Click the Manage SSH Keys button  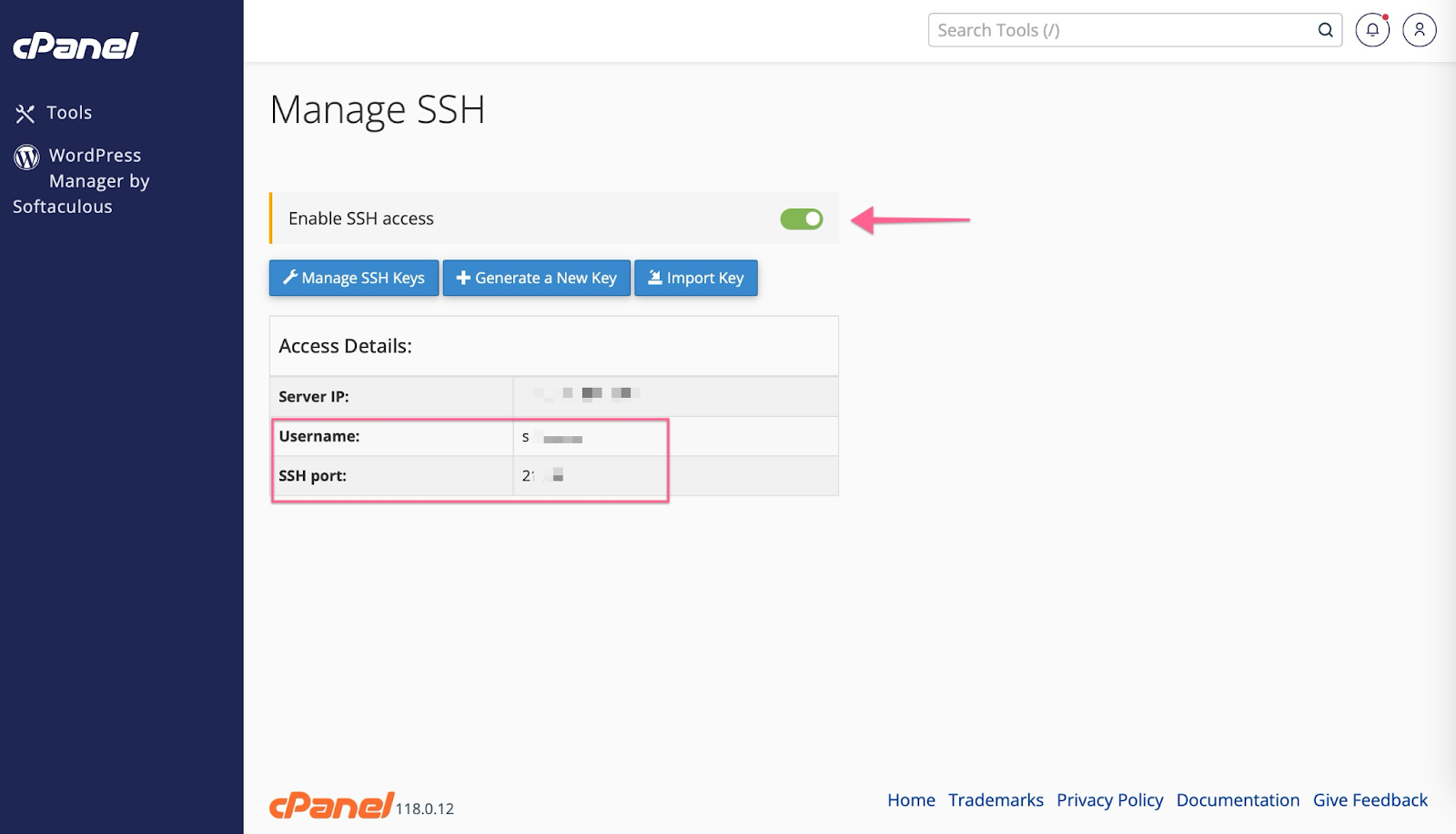click(x=354, y=278)
